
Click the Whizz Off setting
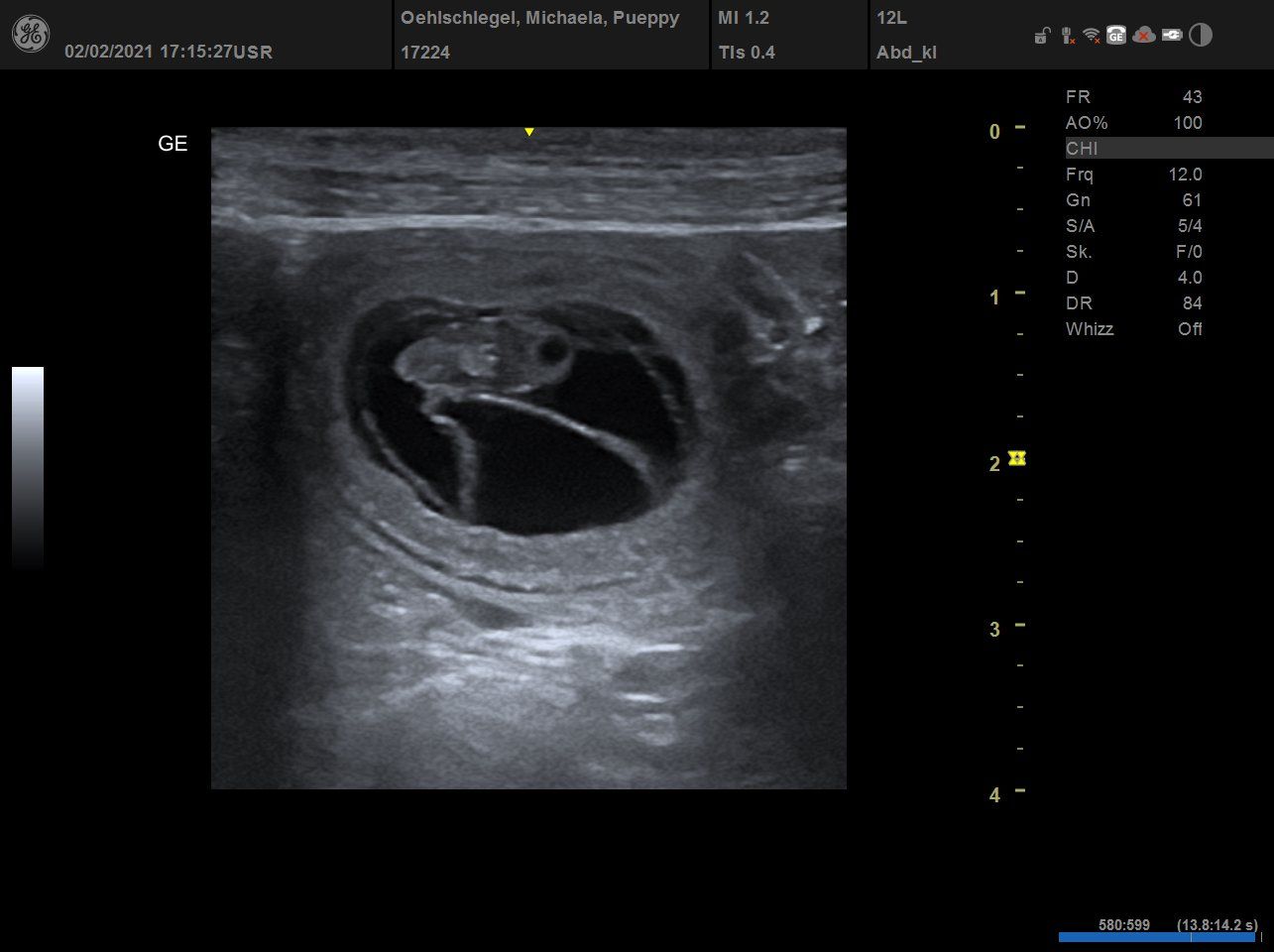[x=1134, y=329]
